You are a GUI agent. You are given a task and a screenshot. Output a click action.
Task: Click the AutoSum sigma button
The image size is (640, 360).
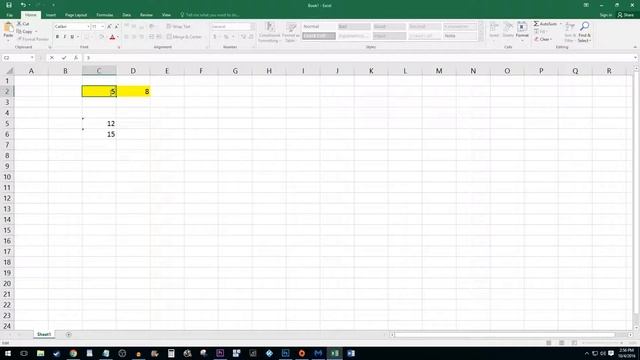coord(545,24)
